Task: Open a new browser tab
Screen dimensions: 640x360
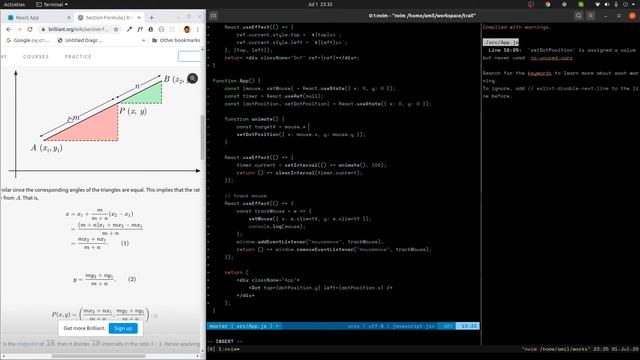Action: coord(152,18)
